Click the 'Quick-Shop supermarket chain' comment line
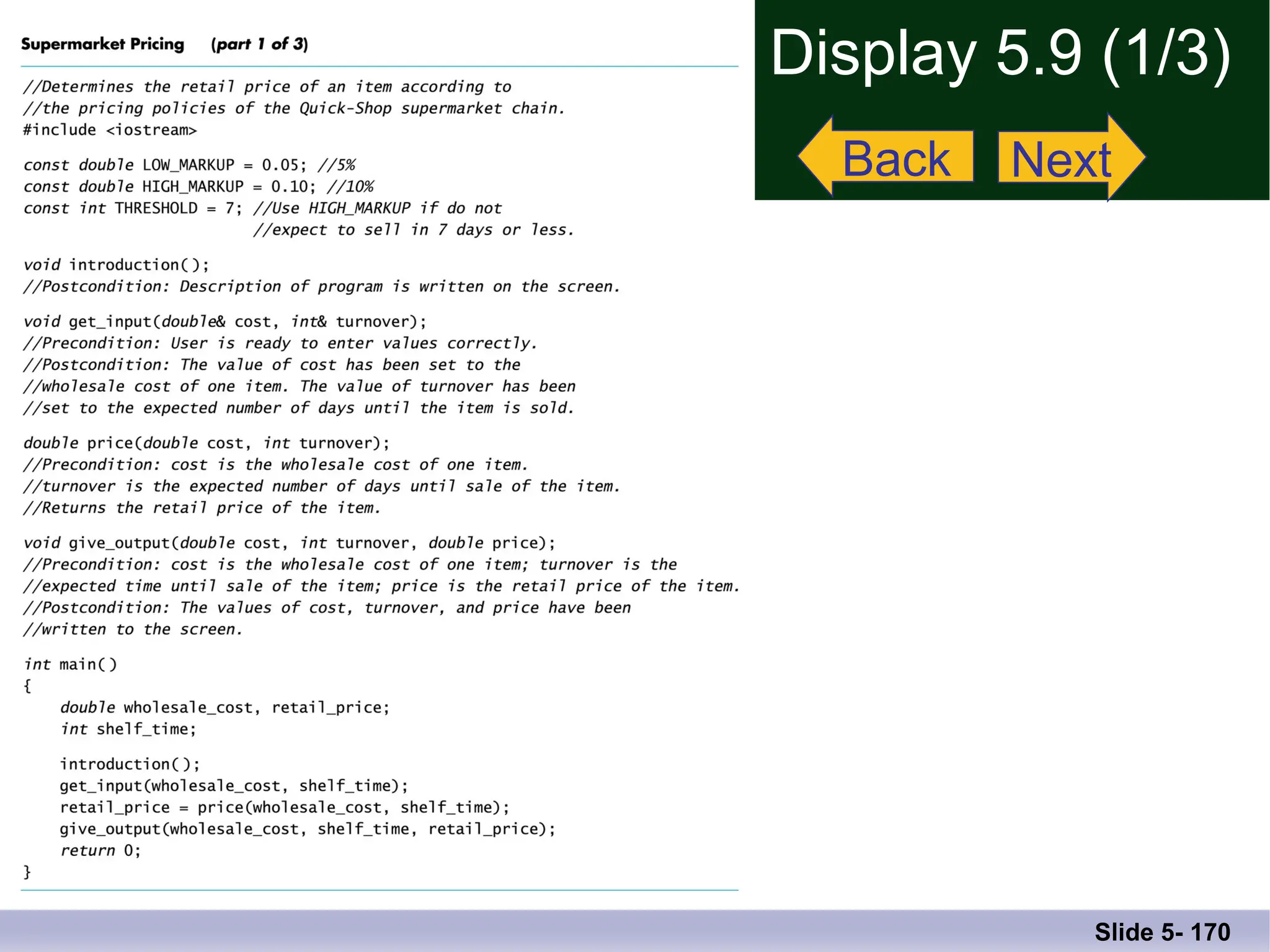 point(295,108)
